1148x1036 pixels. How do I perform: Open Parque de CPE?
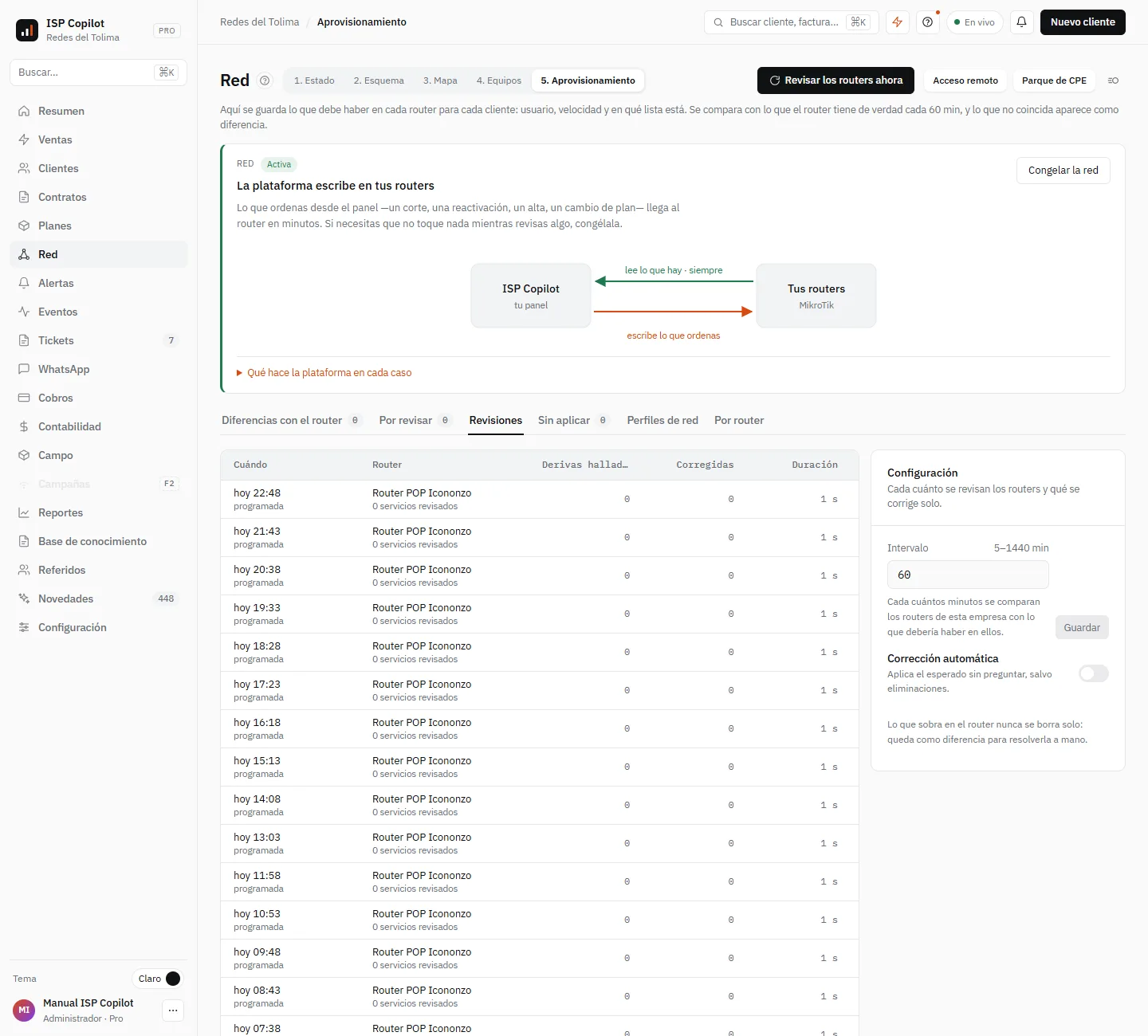(1054, 80)
